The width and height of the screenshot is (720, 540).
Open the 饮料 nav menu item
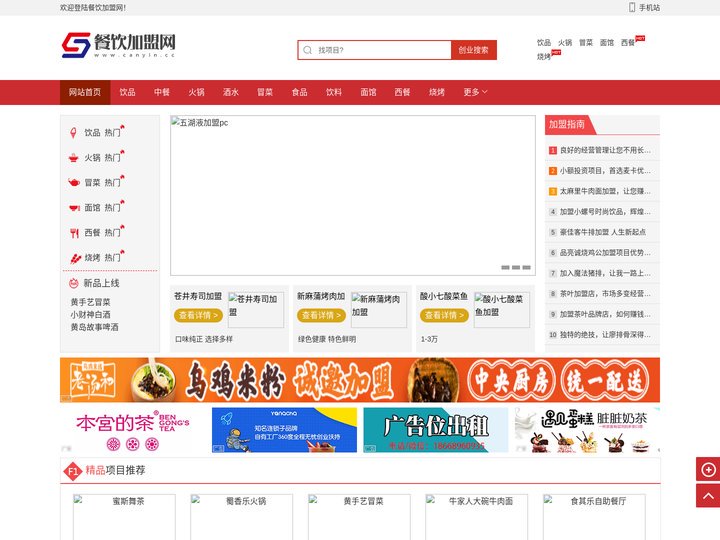click(x=334, y=92)
